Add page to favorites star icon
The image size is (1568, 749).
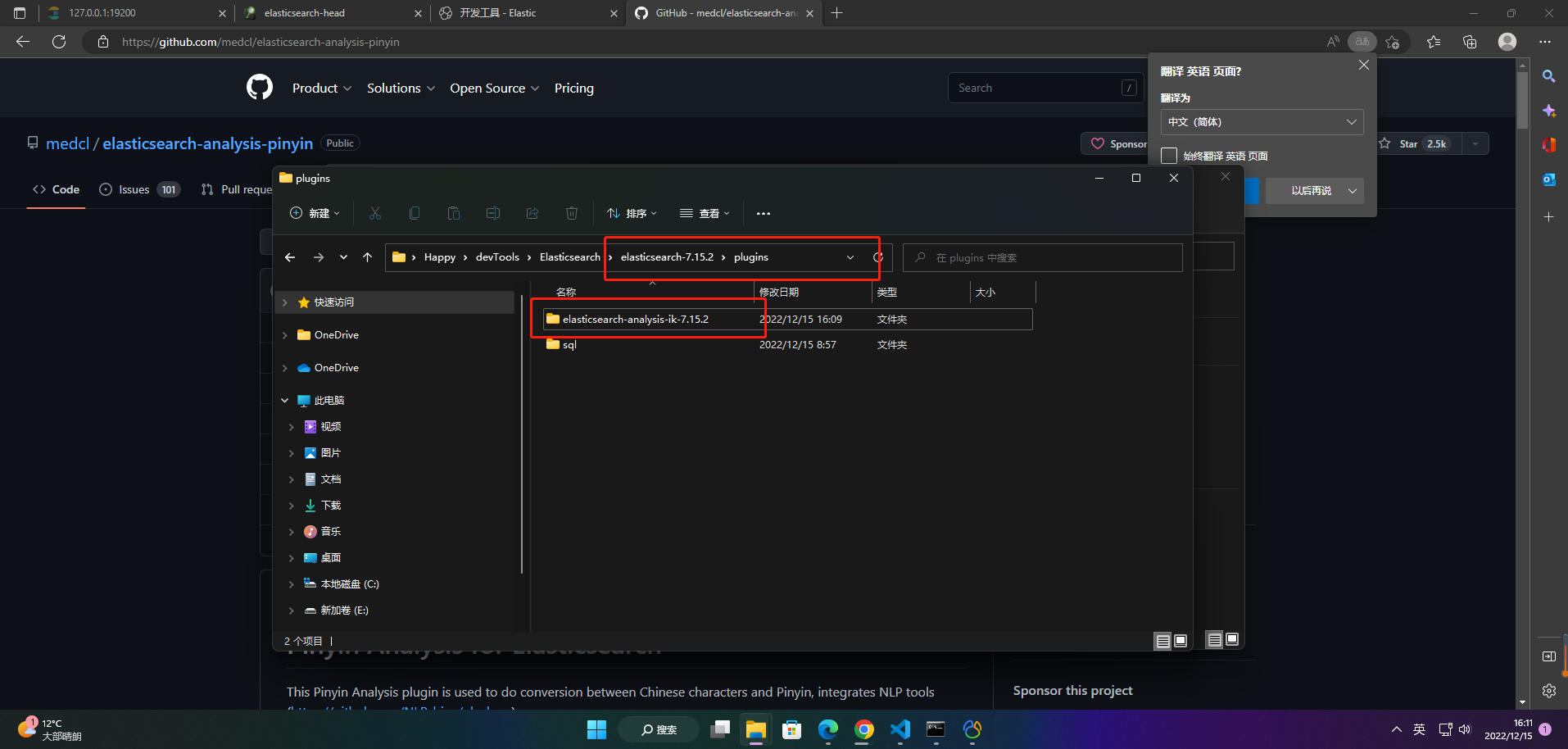coord(1393,42)
